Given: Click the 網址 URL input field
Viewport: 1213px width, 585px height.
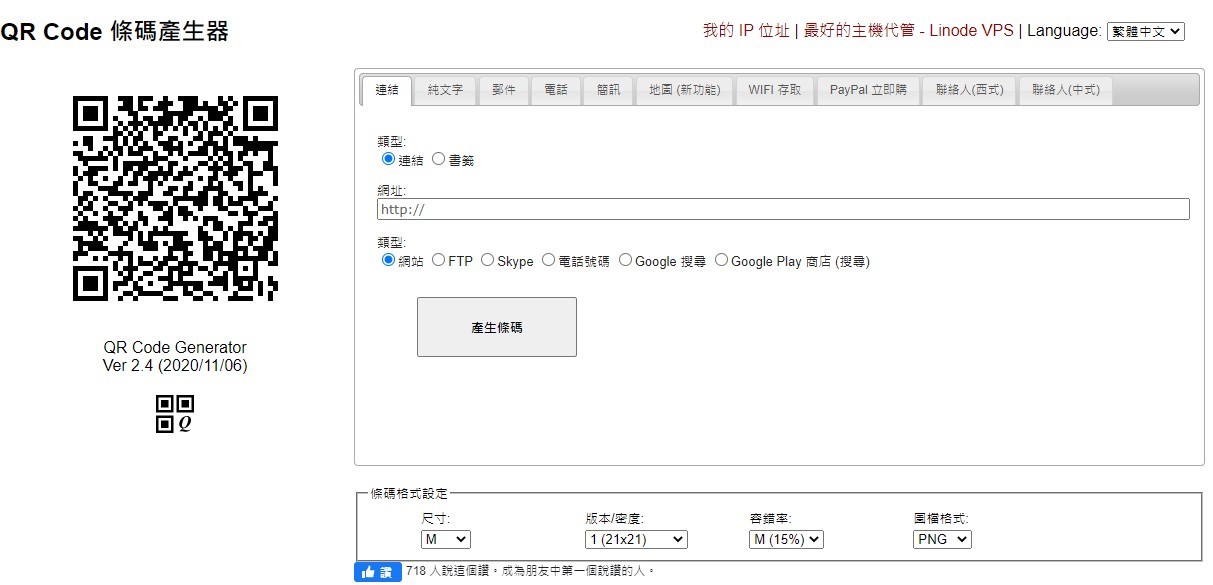Looking at the screenshot, I should tap(783, 209).
